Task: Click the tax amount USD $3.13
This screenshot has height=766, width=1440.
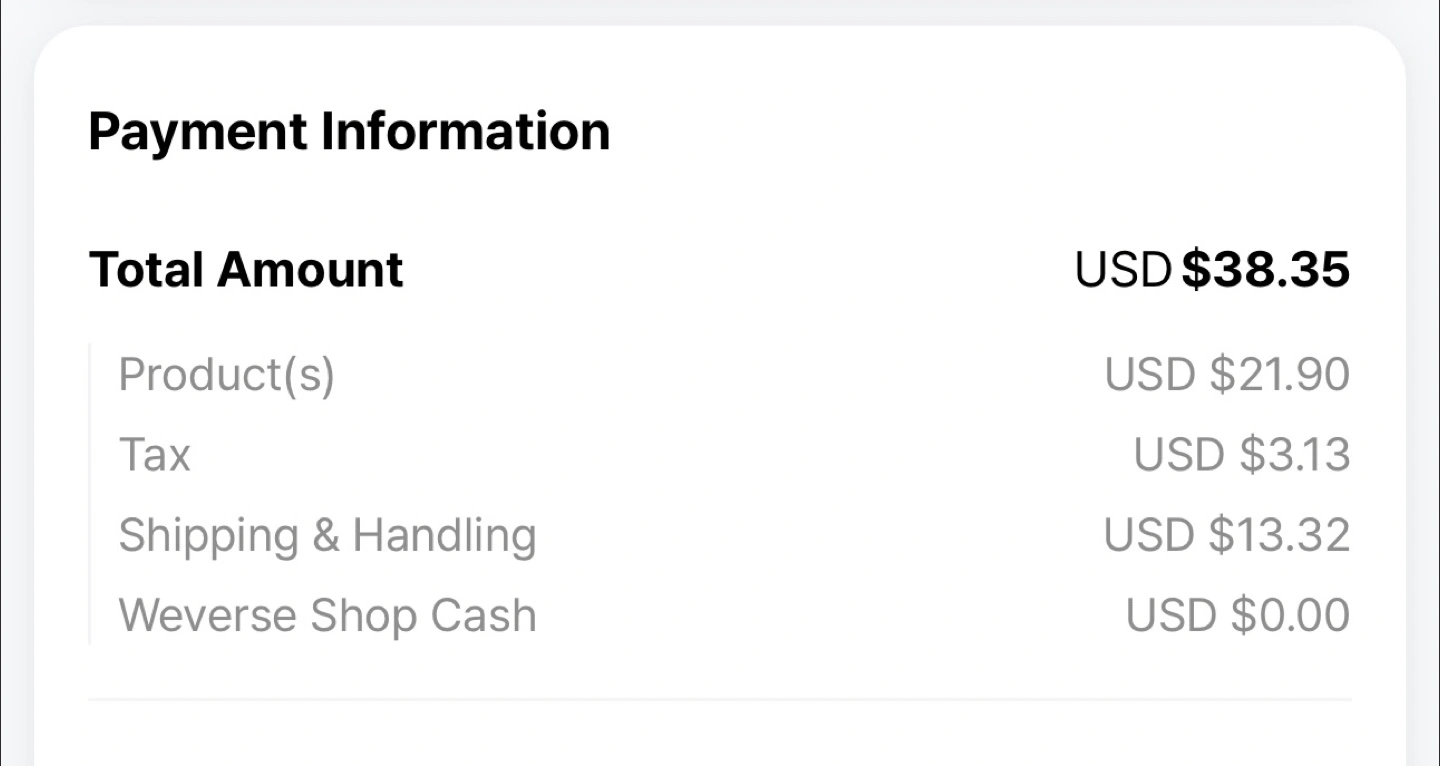Action: [1242, 455]
